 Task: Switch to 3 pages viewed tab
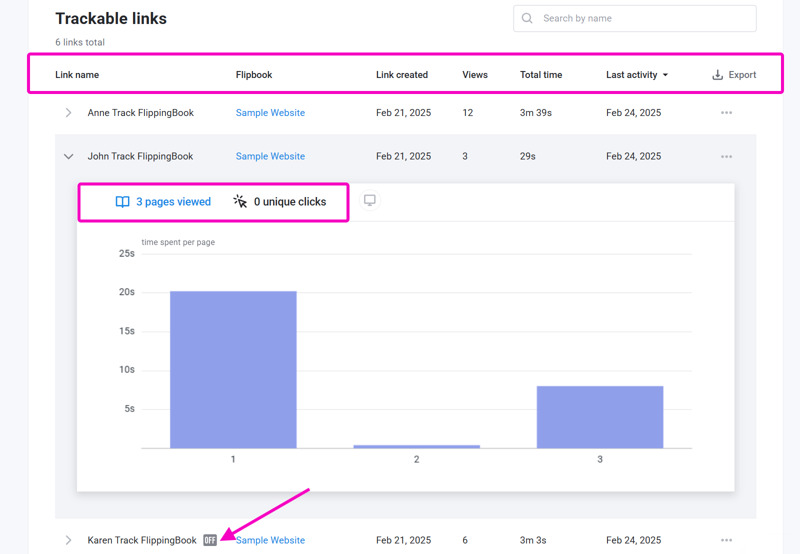point(172,202)
